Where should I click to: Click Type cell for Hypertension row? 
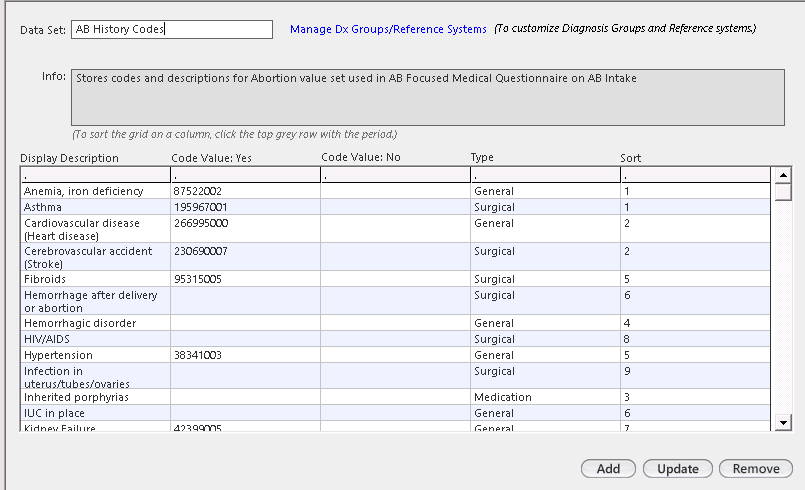[x=545, y=355]
